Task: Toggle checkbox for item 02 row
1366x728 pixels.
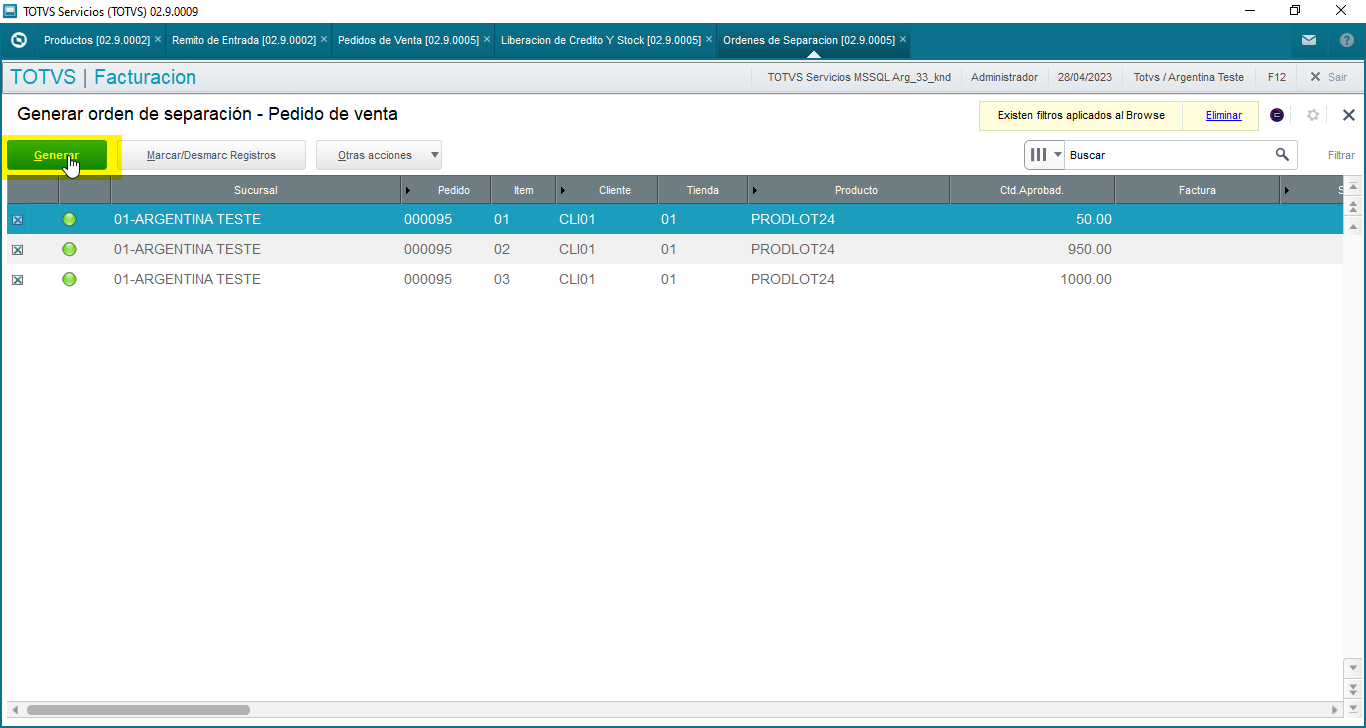Action: 17,250
